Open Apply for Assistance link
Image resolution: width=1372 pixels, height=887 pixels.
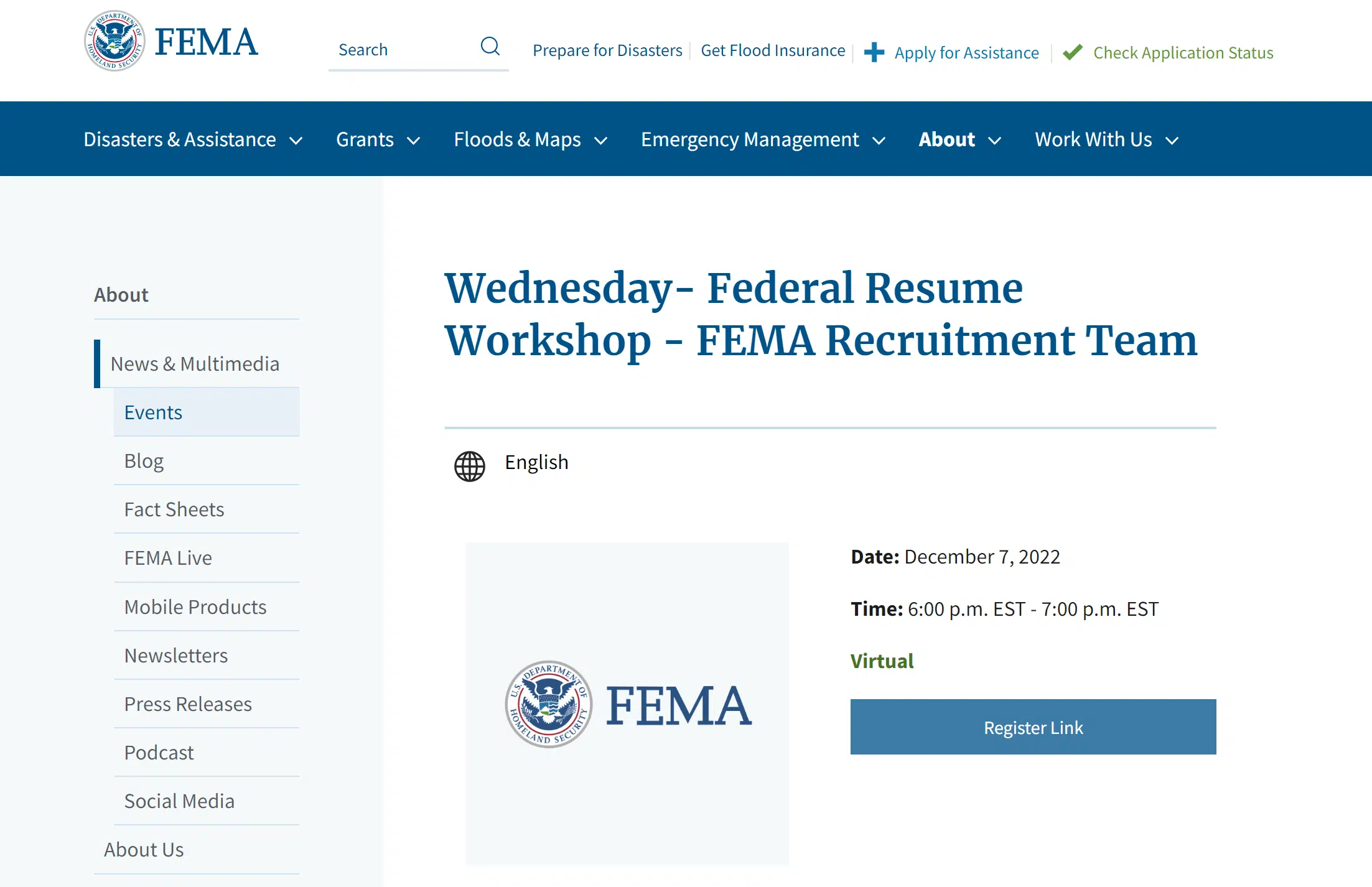(x=966, y=53)
